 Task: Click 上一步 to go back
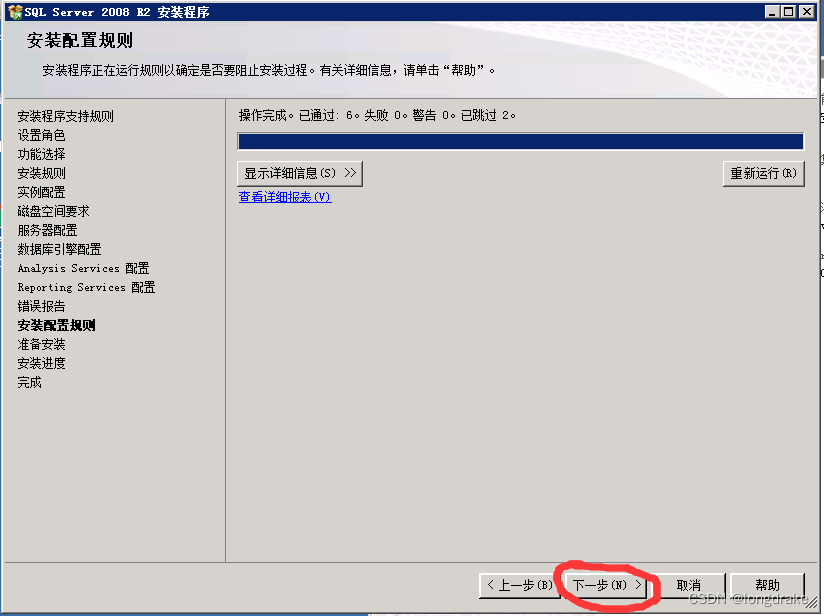point(518,585)
